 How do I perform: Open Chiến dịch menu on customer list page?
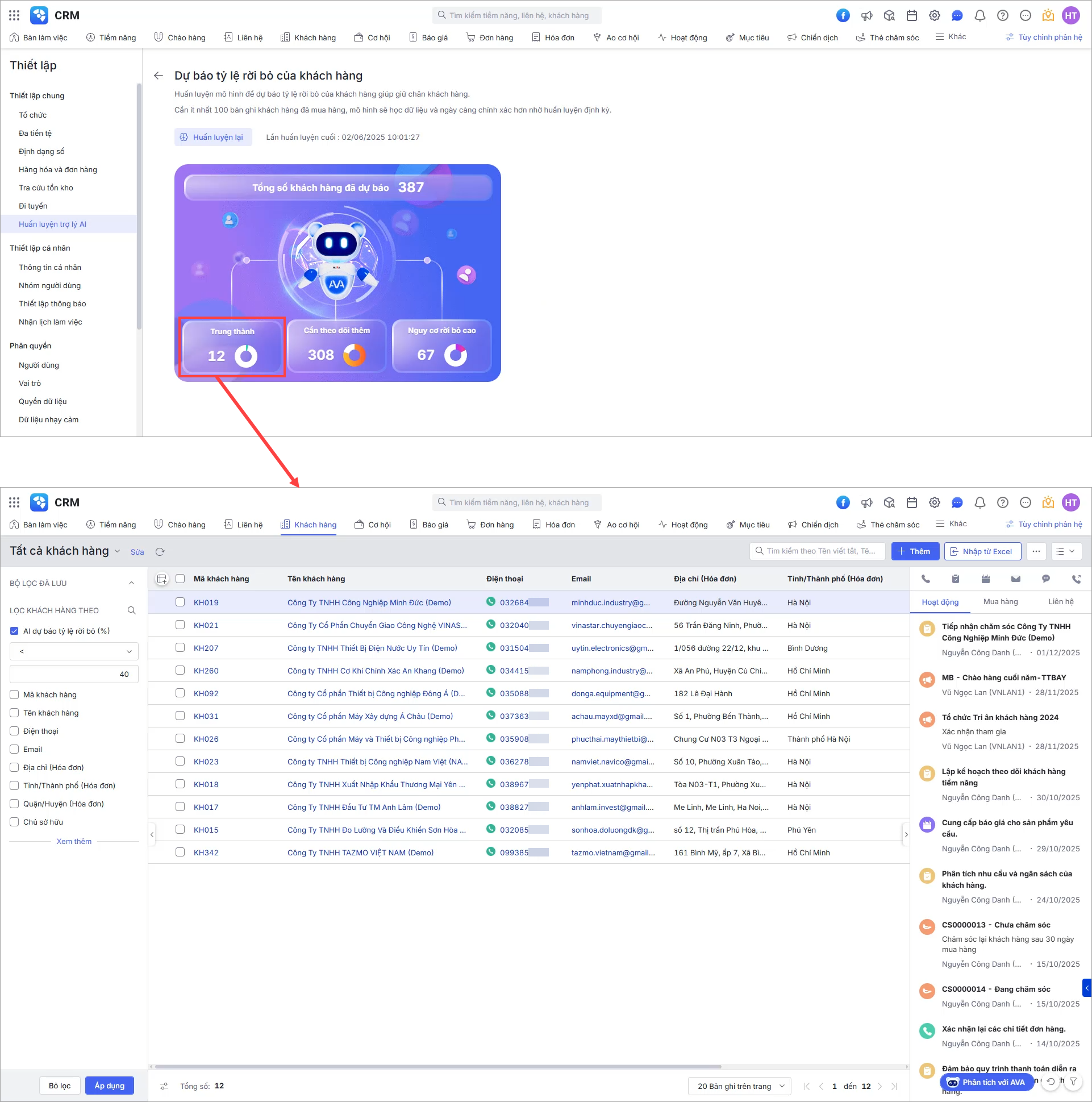[813, 525]
